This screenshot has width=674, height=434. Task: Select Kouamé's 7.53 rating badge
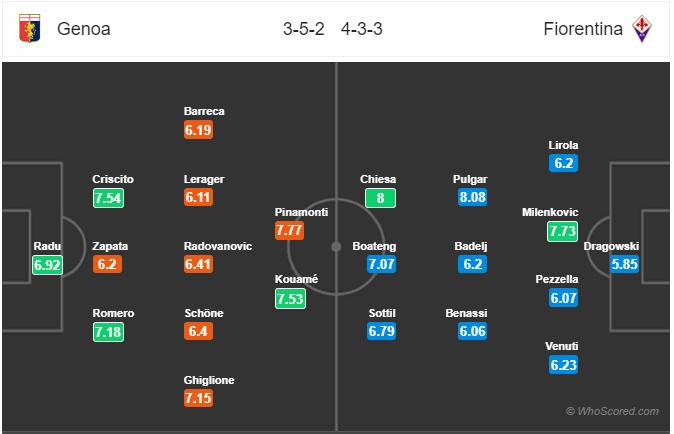click(290, 299)
